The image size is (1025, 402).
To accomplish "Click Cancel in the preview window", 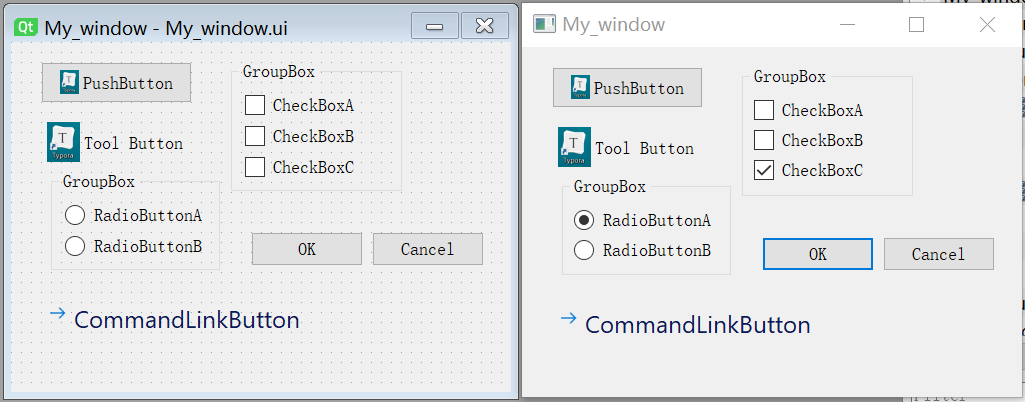I will click(x=939, y=254).
